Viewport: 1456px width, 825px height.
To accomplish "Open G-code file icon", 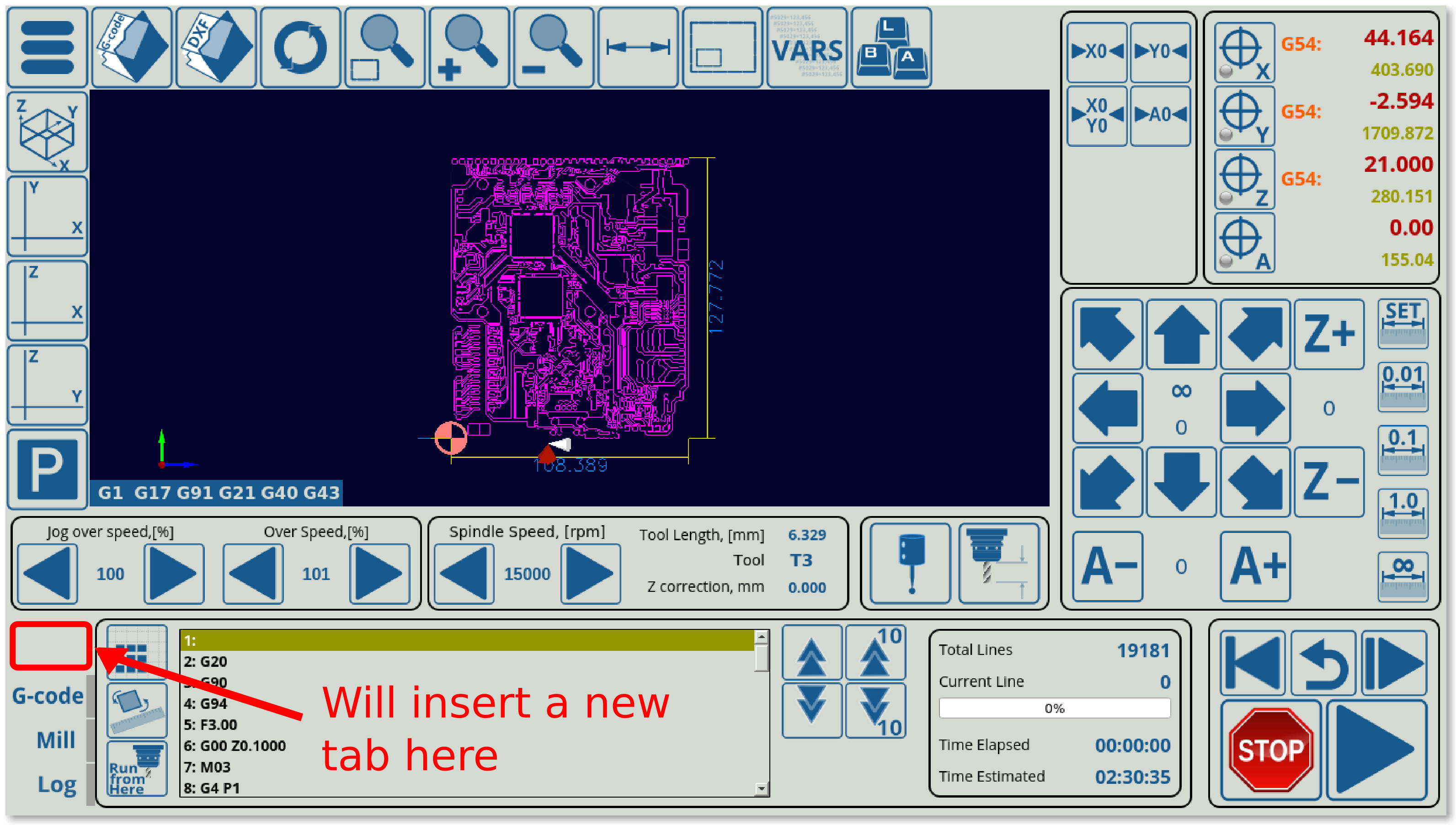I will tap(132, 48).
